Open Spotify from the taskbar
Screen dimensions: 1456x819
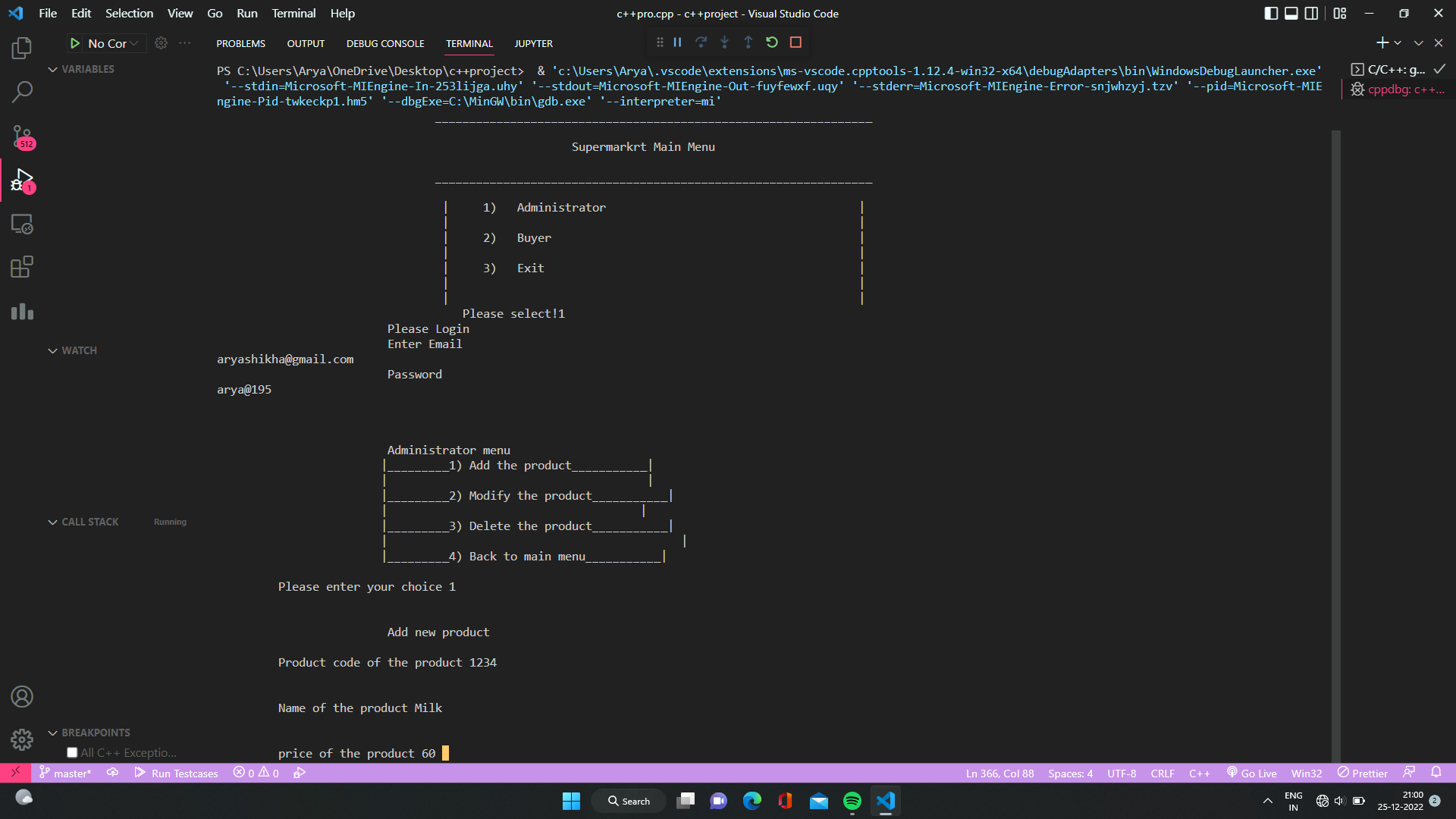pyautogui.click(x=852, y=800)
